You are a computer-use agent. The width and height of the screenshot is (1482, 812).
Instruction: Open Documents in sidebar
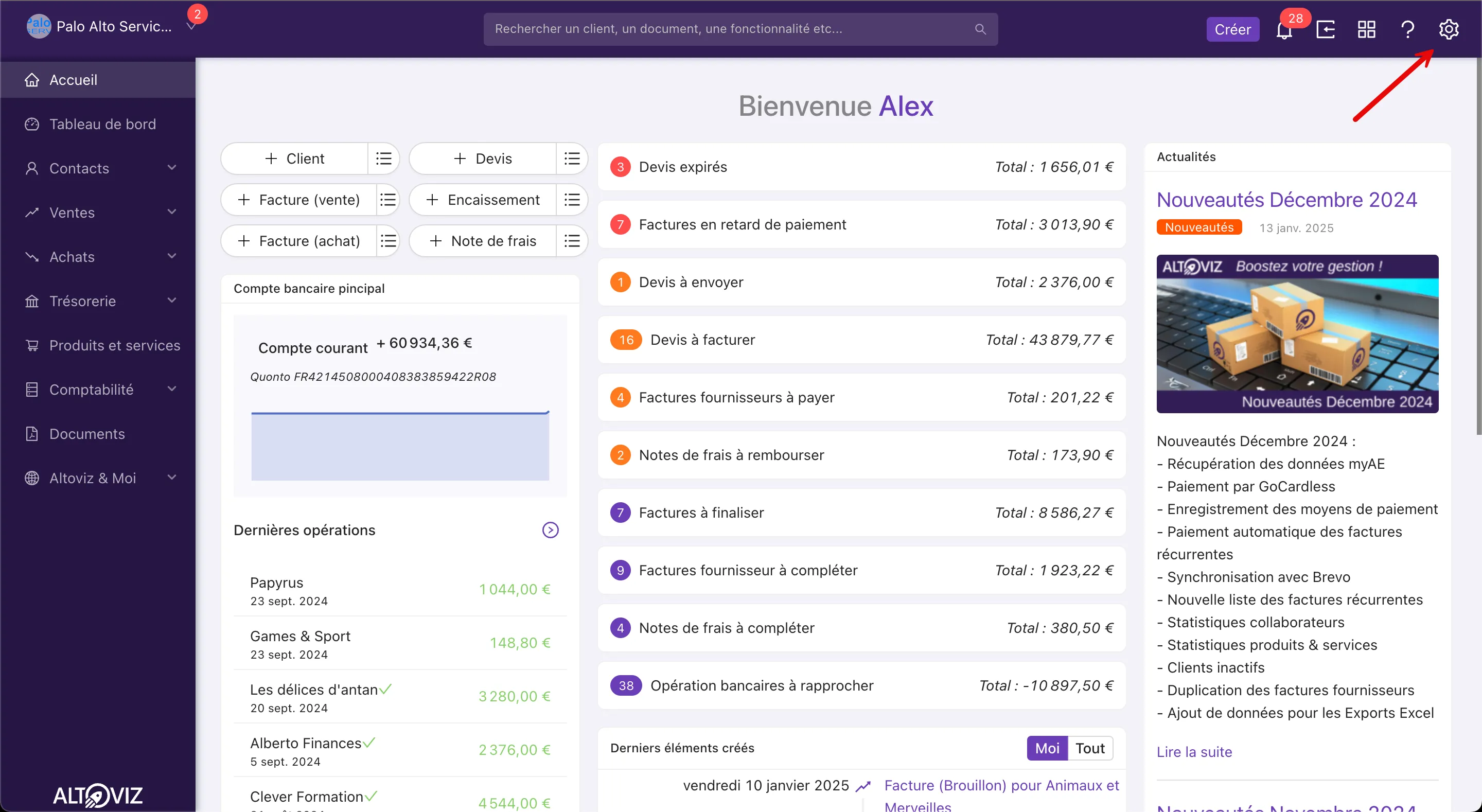[98, 434]
